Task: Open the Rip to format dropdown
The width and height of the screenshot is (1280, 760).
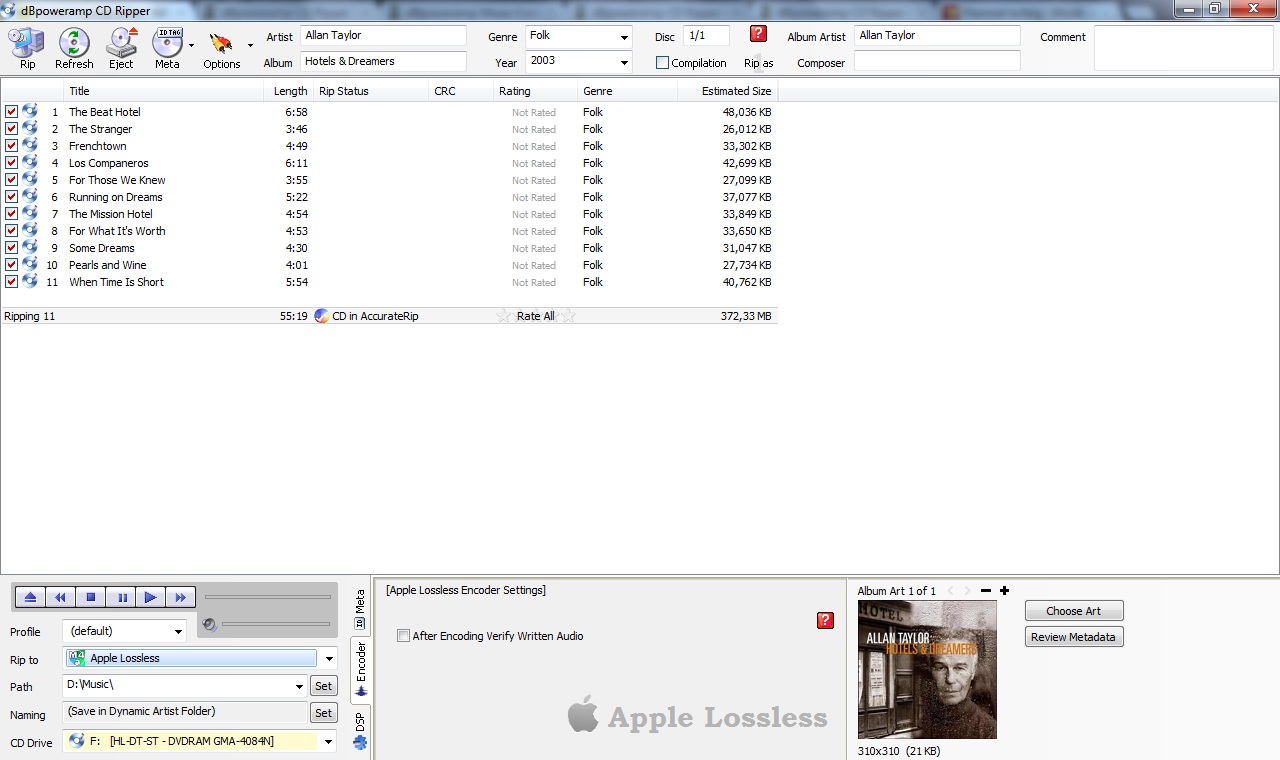Action: (x=328, y=659)
